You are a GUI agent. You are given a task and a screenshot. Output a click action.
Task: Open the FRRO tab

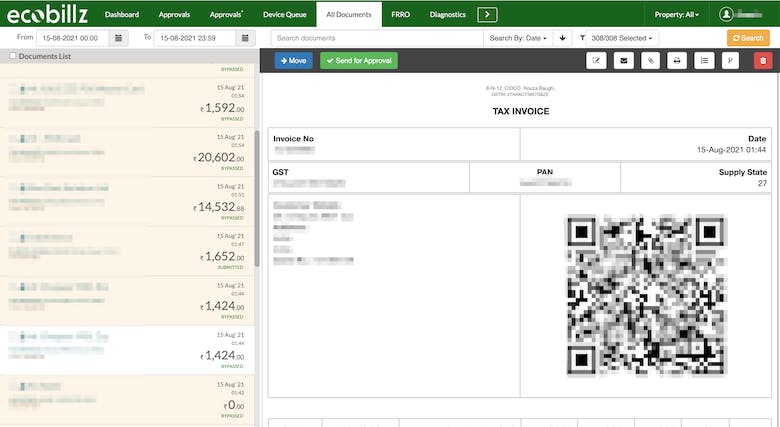(x=400, y=14)
